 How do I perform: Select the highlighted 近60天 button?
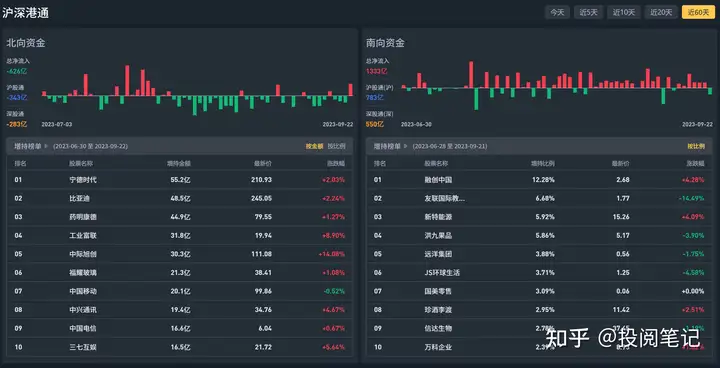[x=698, y=12]
